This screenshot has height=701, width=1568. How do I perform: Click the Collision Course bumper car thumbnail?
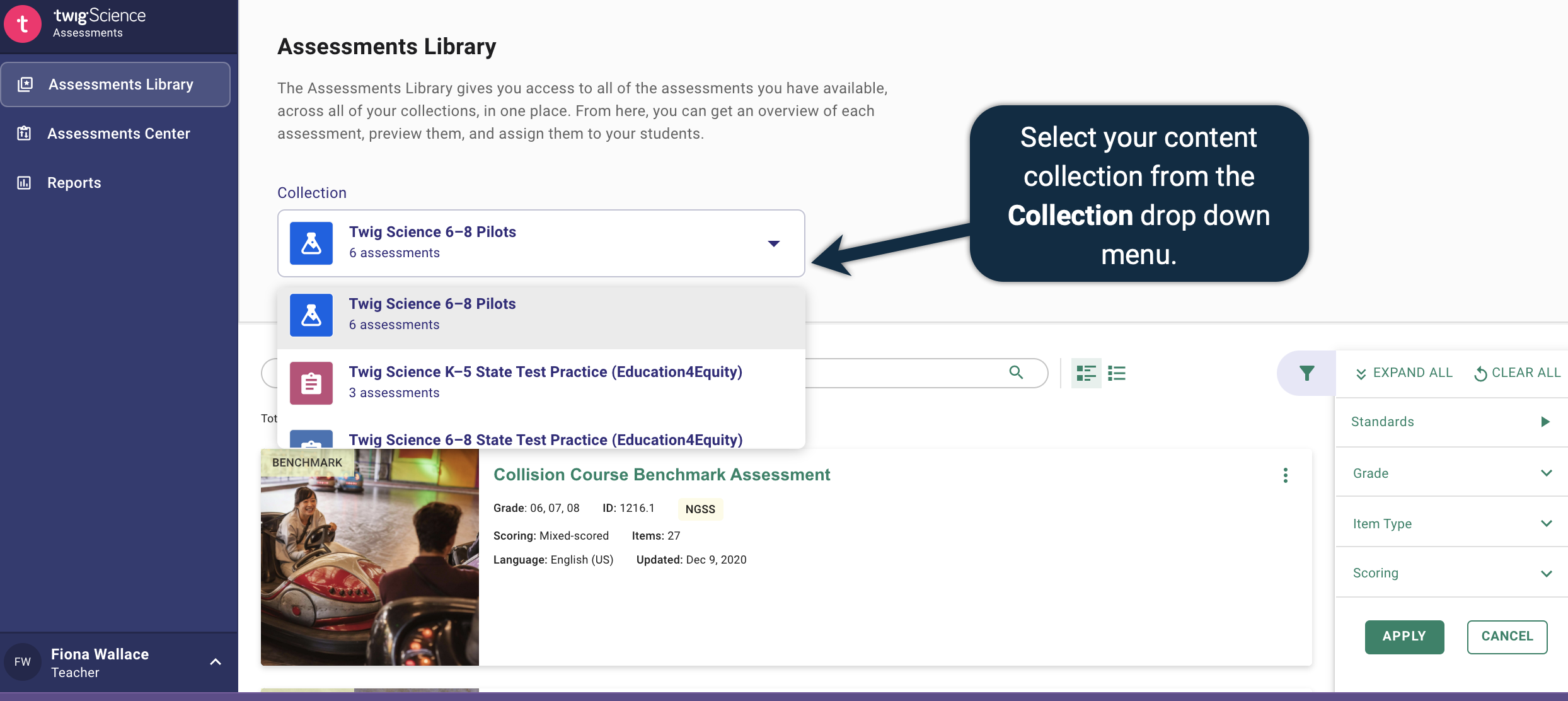(370, 557)
